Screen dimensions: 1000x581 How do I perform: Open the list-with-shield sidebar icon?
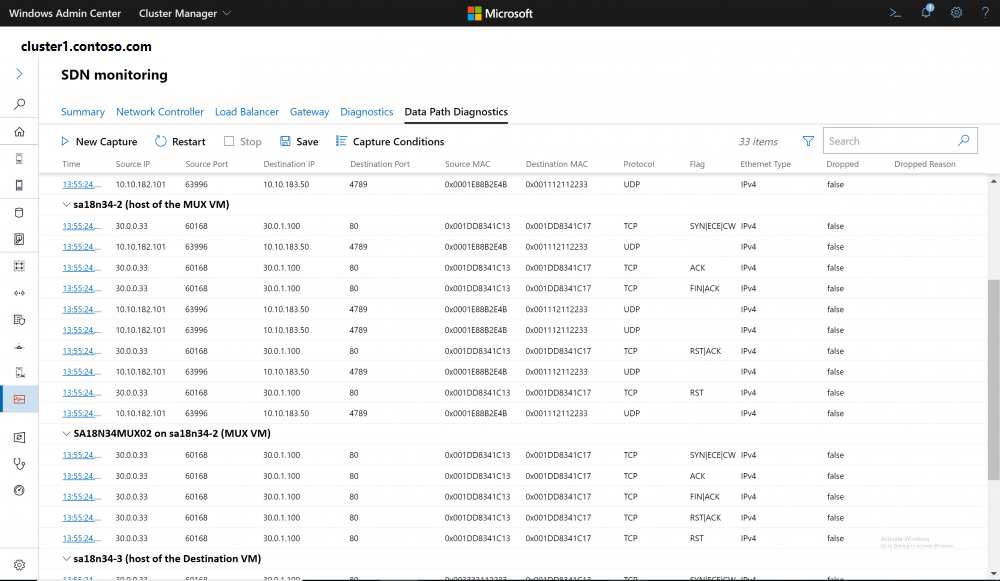pyautogui.click(x=19, y=320)
